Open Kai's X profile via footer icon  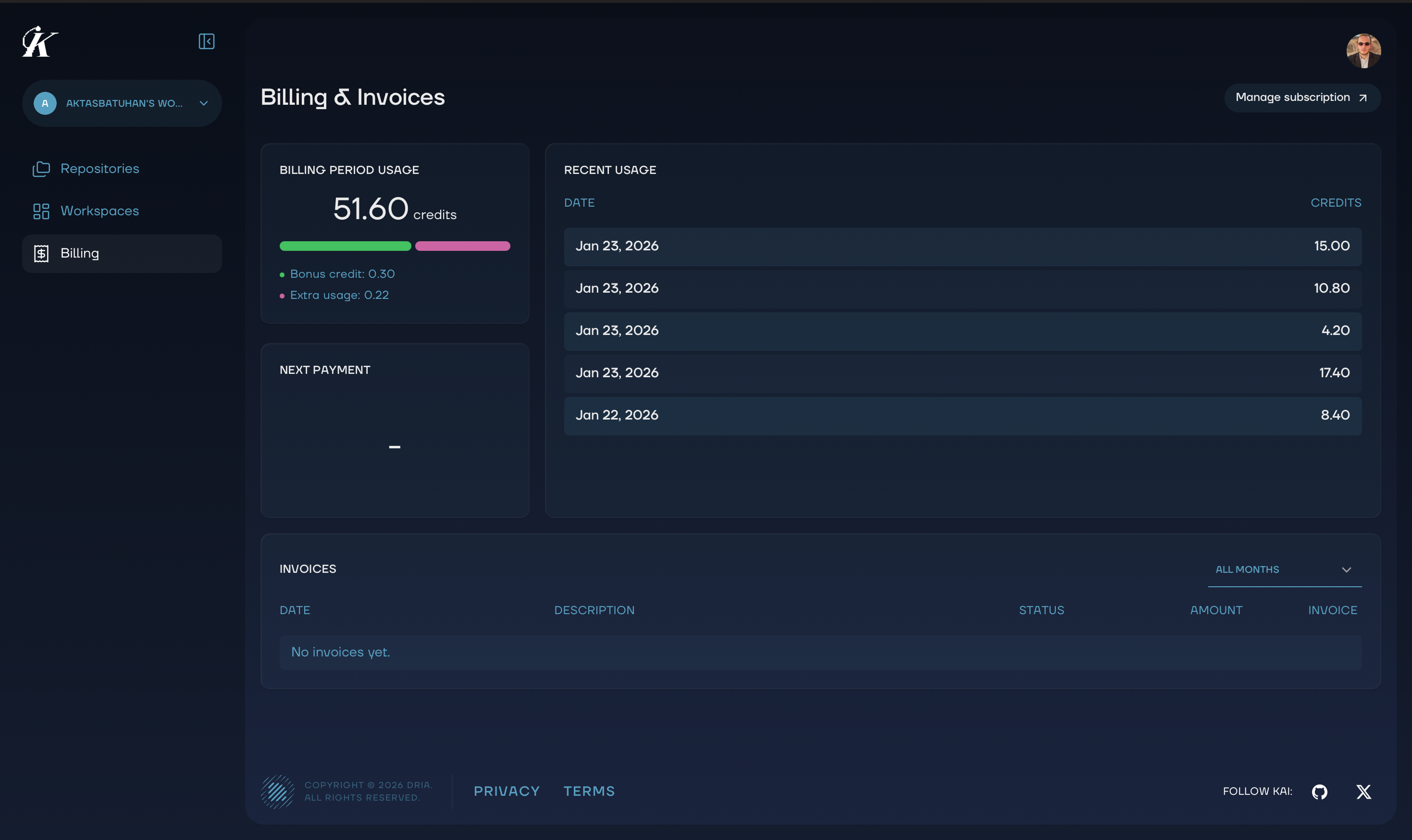tap(1363, 791)
